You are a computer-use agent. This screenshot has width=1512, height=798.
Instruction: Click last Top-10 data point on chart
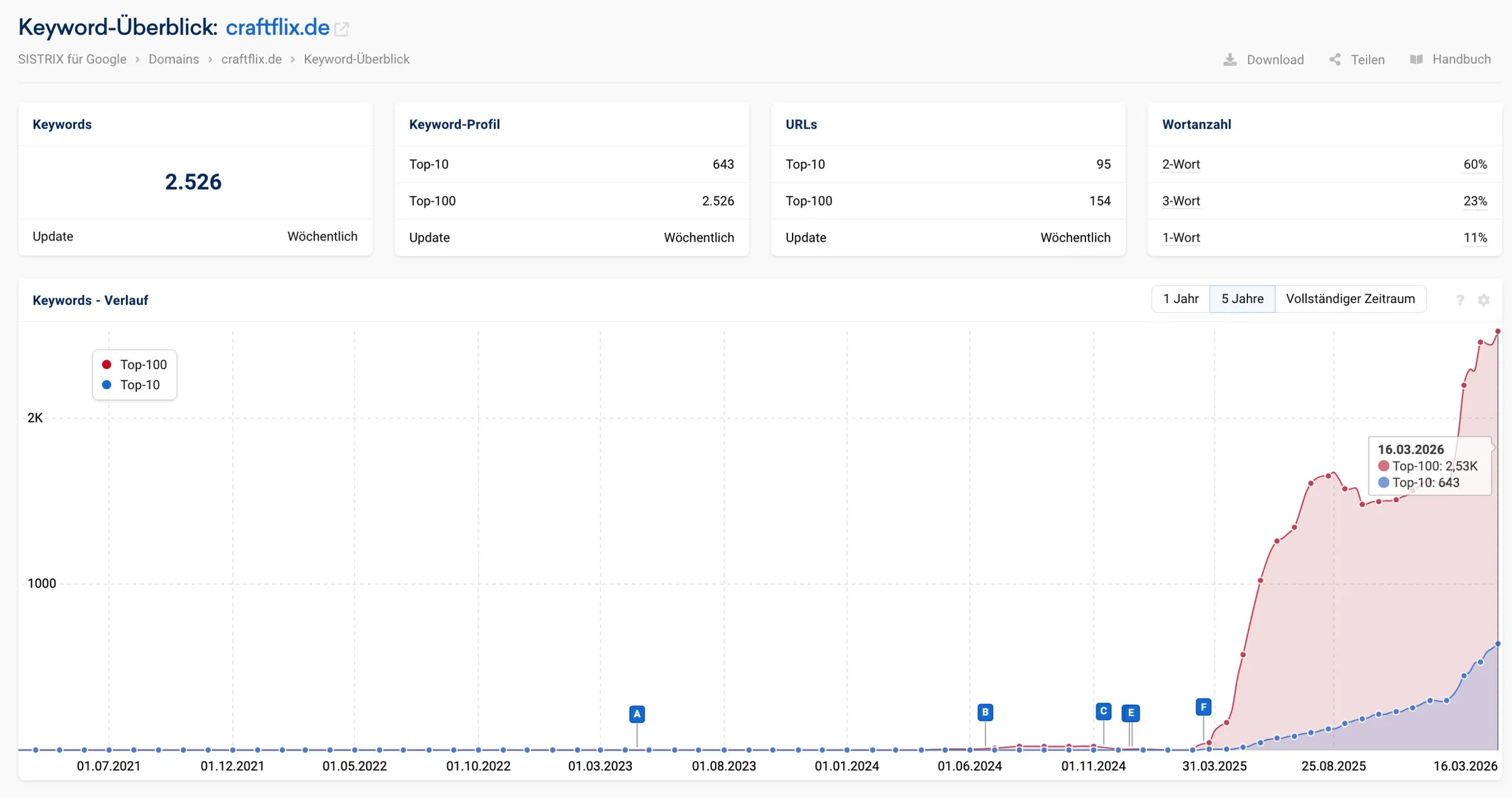(x=1498, y=644)
